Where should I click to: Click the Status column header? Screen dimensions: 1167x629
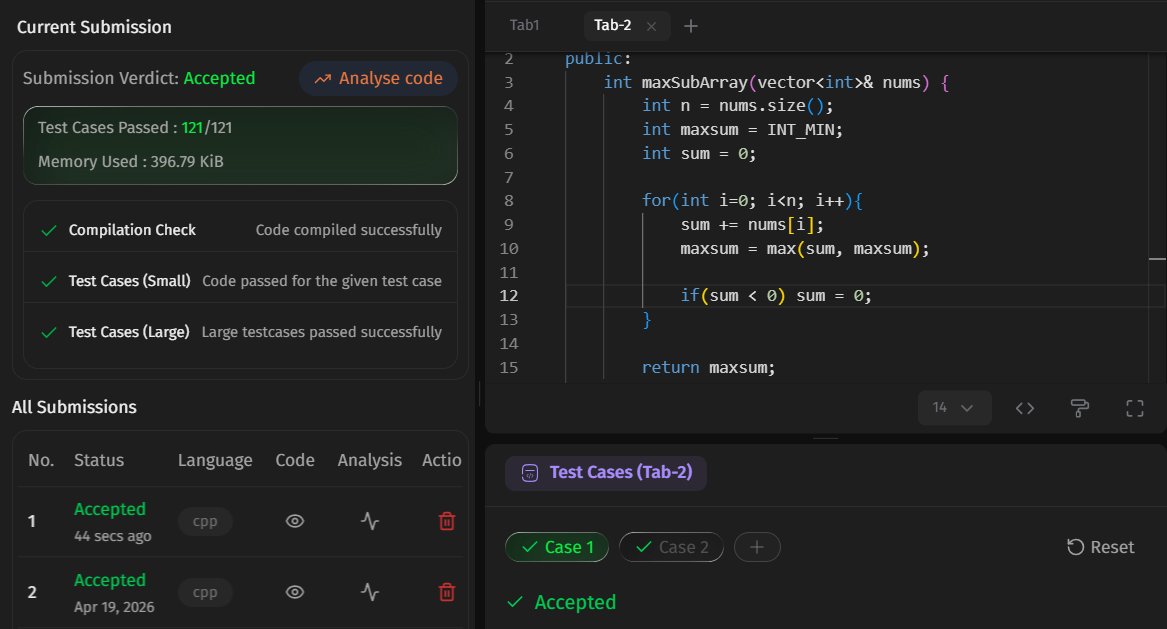99,460
